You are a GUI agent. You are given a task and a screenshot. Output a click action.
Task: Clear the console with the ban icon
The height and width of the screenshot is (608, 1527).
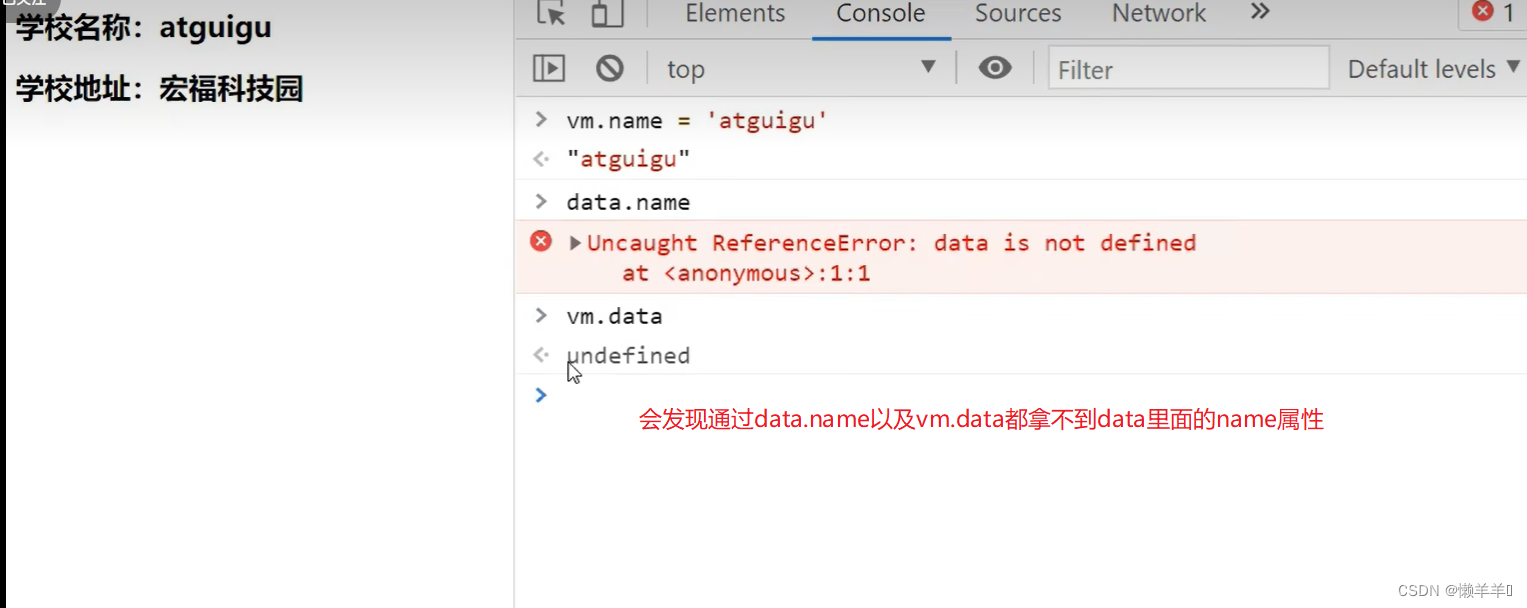(x=610, y=68)
